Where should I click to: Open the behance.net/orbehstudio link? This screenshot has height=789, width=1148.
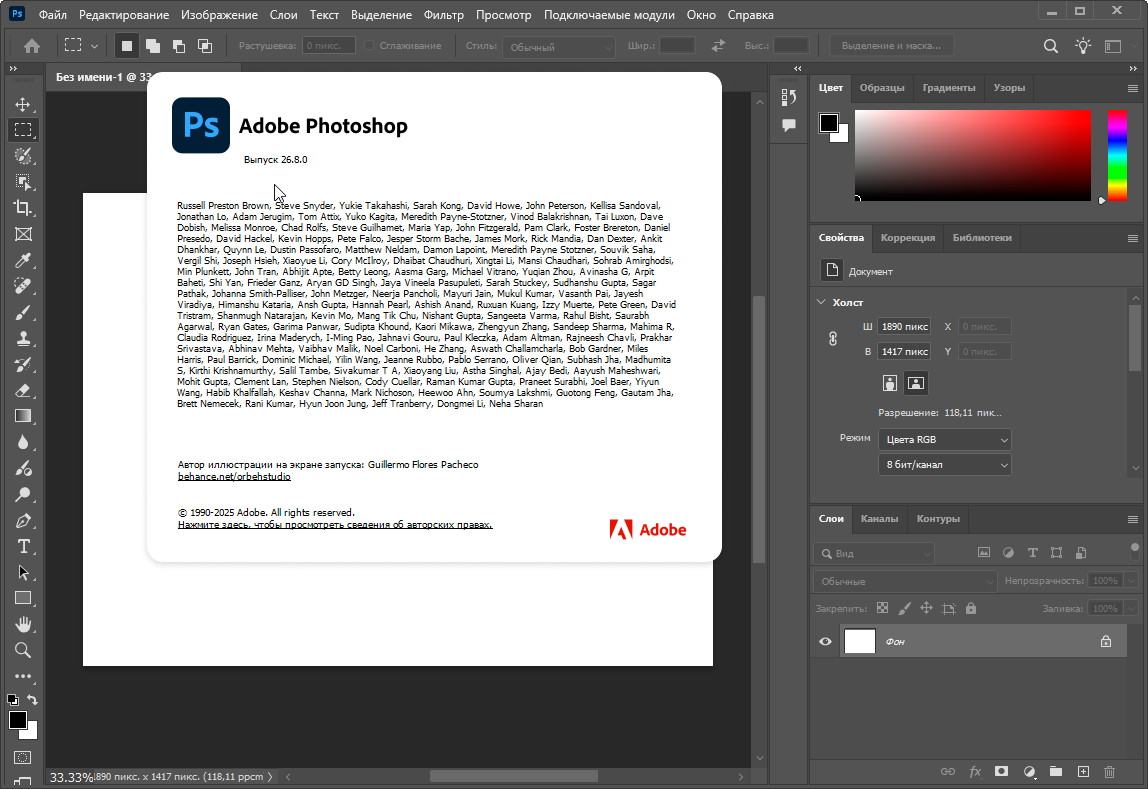[234, 476]
